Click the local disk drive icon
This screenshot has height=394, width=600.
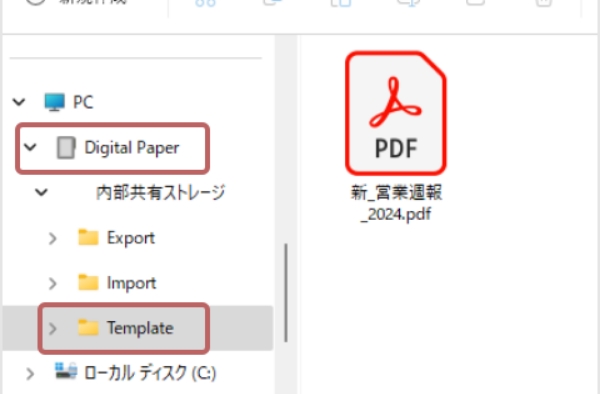point(66,371)
